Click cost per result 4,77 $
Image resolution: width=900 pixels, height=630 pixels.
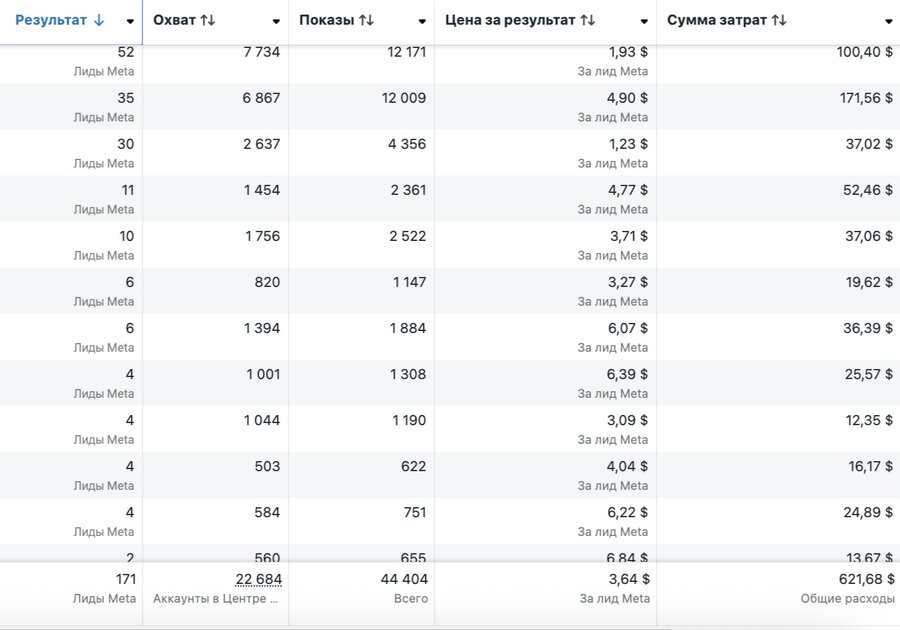click(x=627, y=190)
